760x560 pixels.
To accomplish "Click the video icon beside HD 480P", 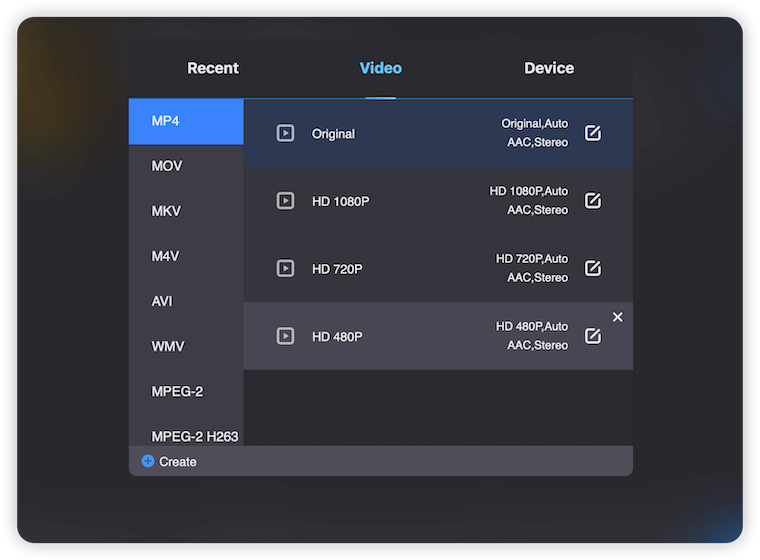I will point(285,336).
